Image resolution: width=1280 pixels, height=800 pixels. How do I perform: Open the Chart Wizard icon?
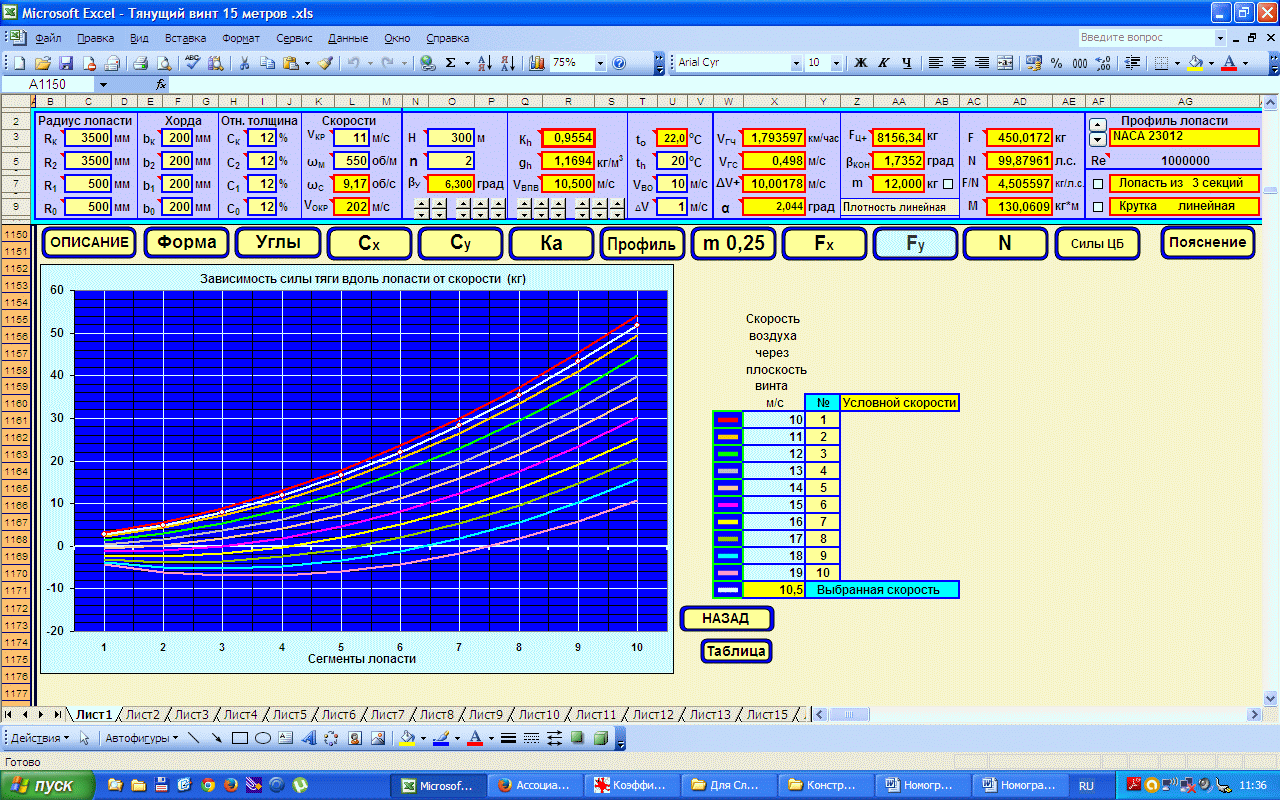click(x=537, y=62)
